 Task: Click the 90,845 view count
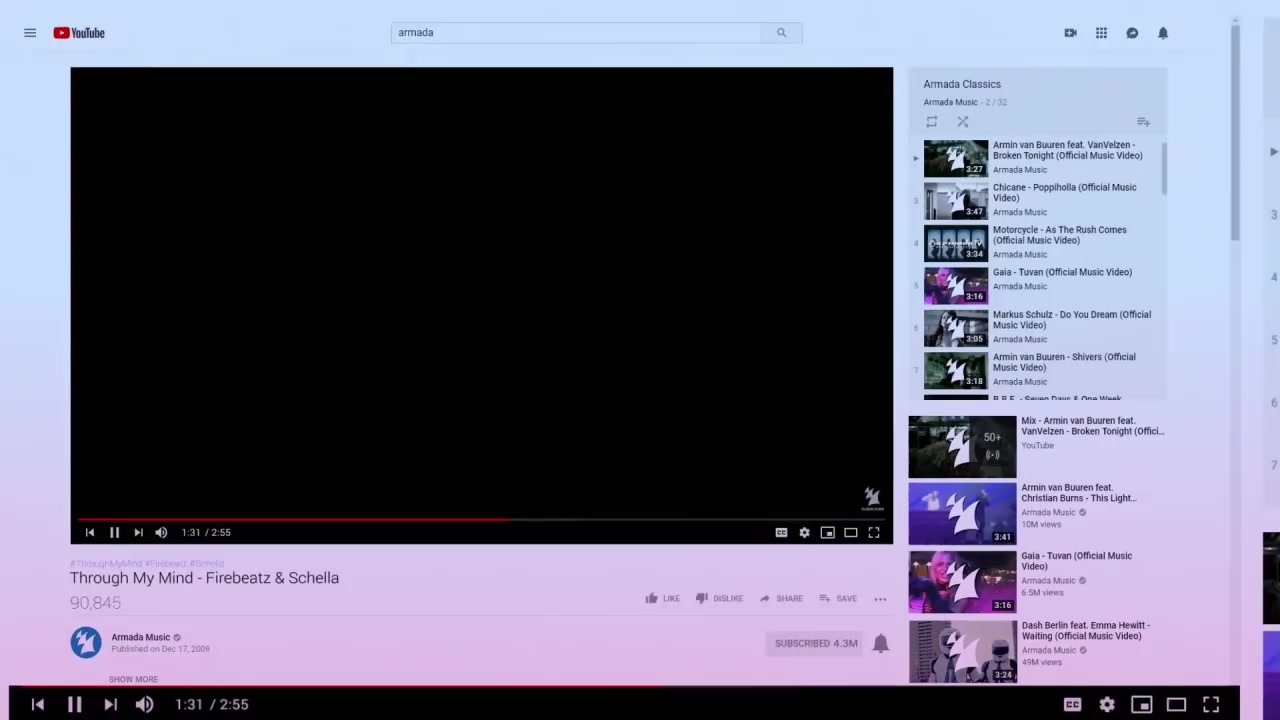point(95,603)
